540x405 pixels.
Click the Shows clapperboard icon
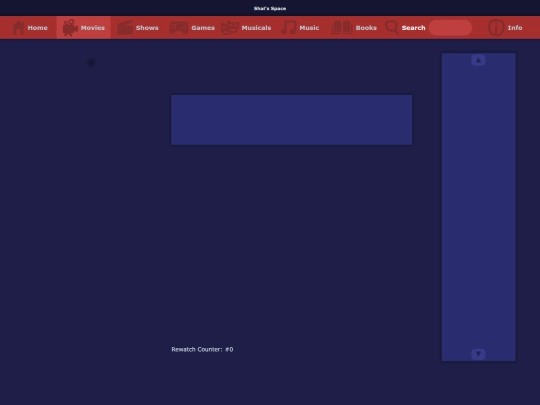125,28
